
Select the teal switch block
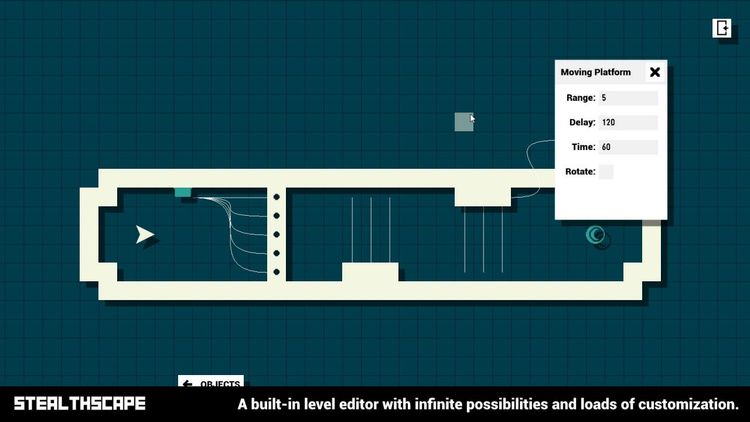click(x=183, y=192)
